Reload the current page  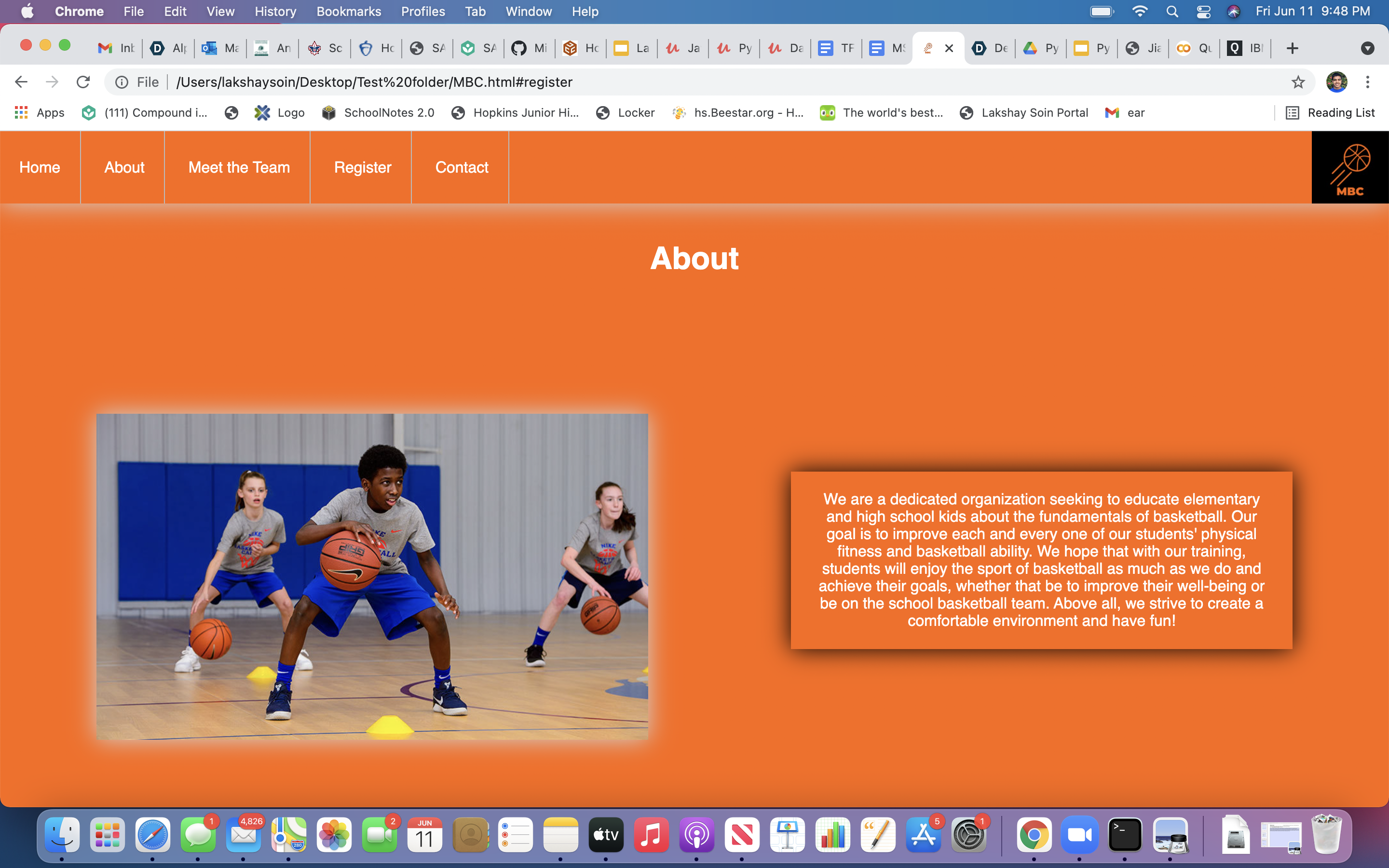tap(83, 82)
